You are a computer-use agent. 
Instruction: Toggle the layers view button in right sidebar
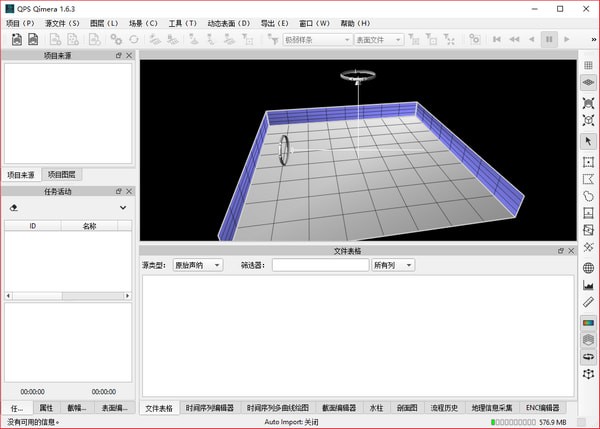[x=588, y=340]
